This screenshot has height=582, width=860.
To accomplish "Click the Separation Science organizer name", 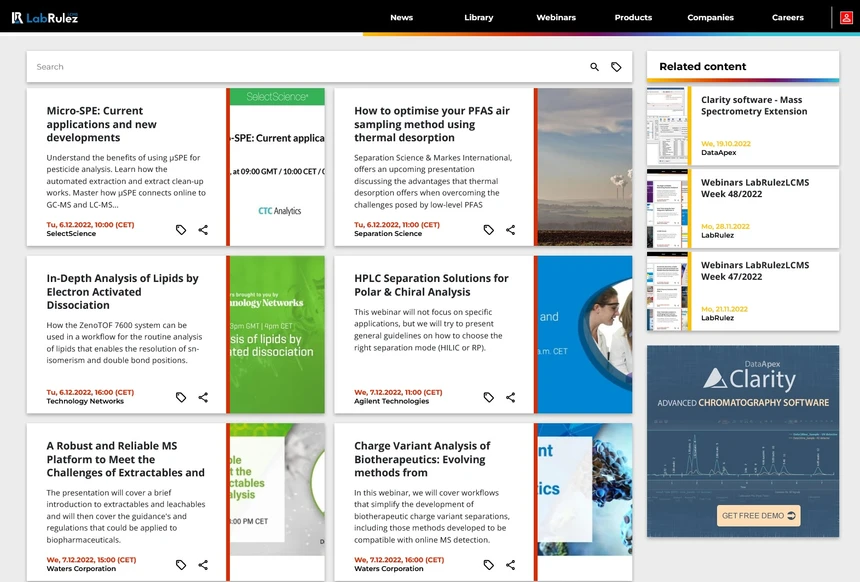I will coord(388,234).
